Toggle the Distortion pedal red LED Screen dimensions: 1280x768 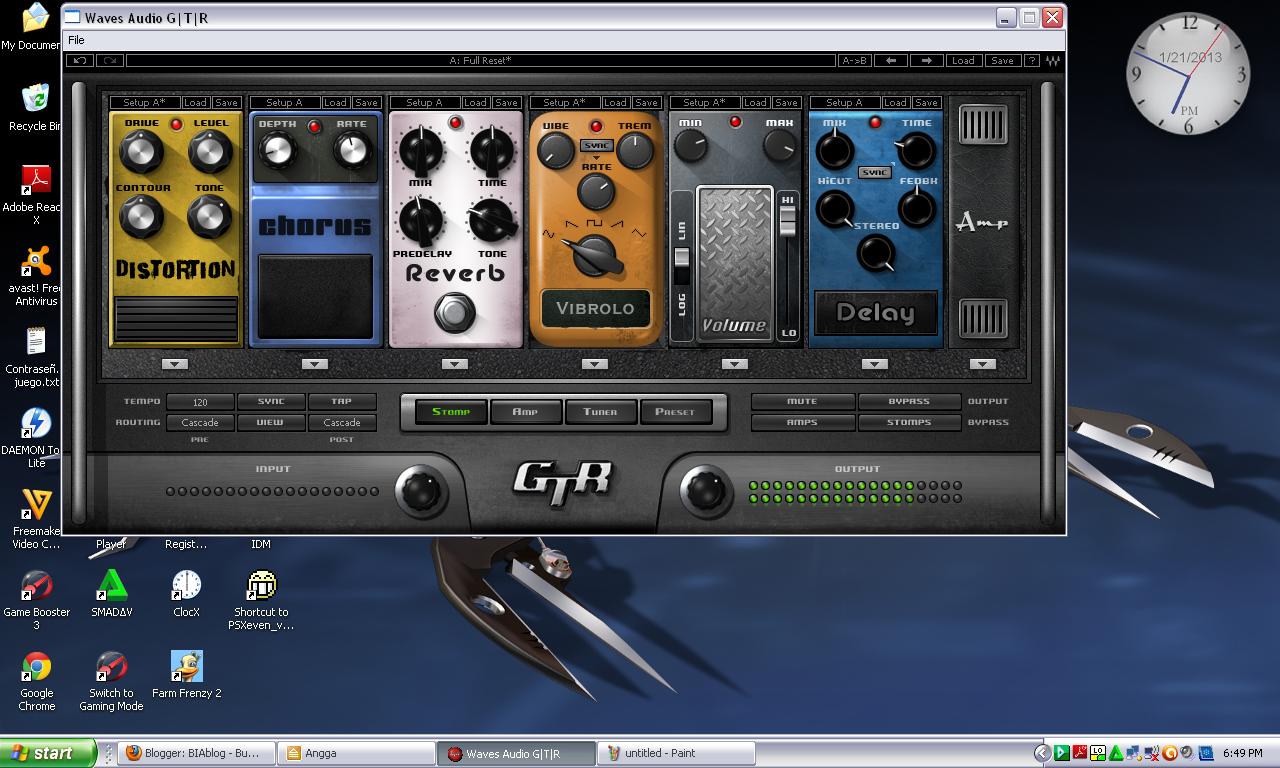176,124
